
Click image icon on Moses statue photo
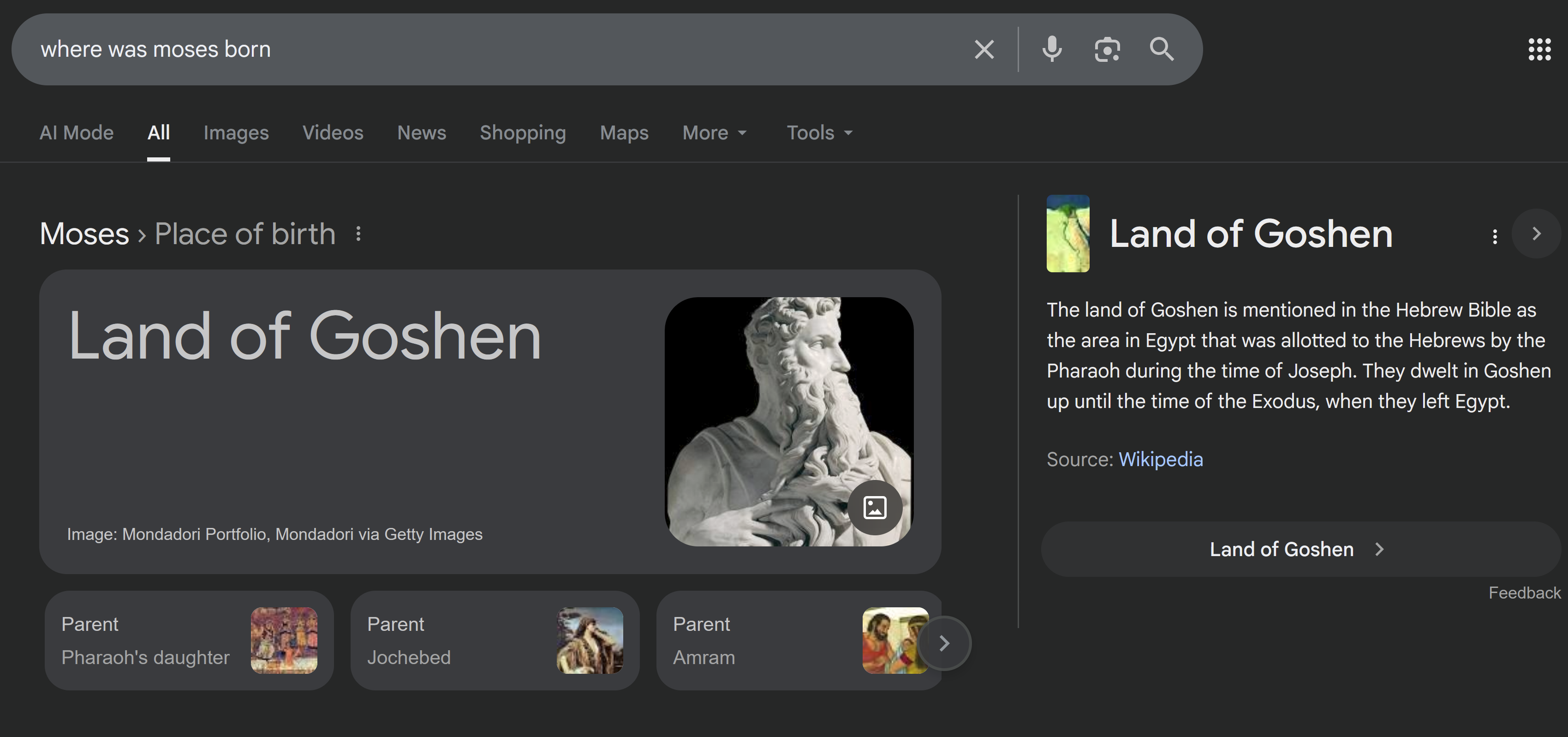click(x=875, y=507)
